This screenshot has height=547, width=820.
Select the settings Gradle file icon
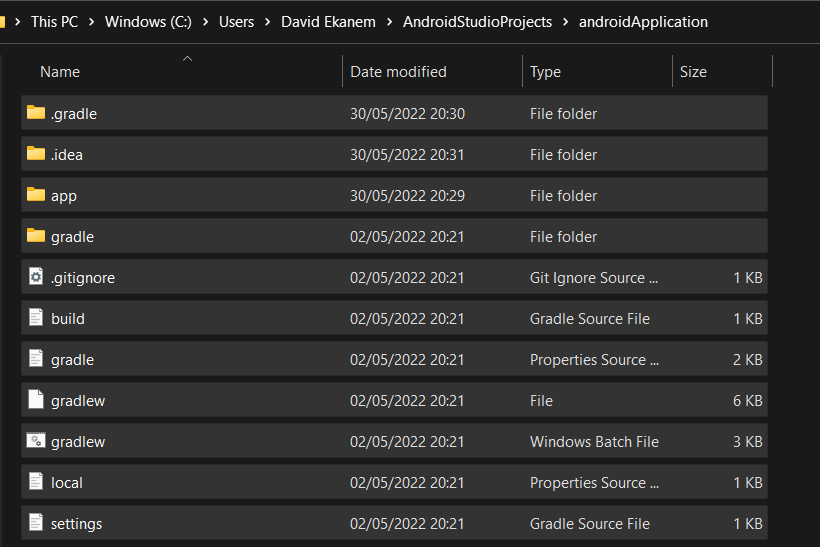point(36,522)
